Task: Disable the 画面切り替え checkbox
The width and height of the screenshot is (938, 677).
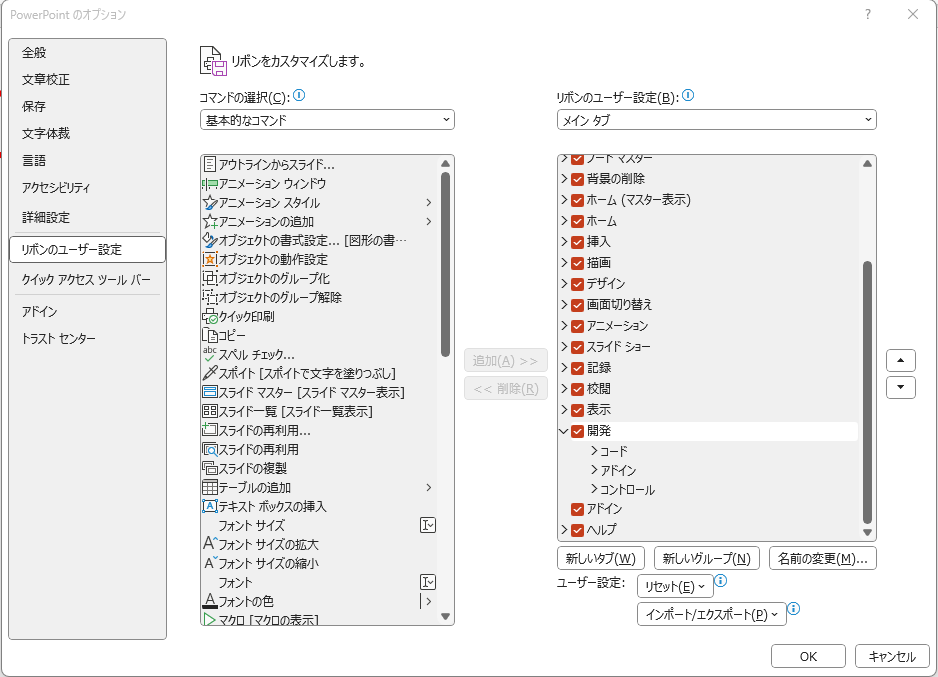Action: click(577, 305)
